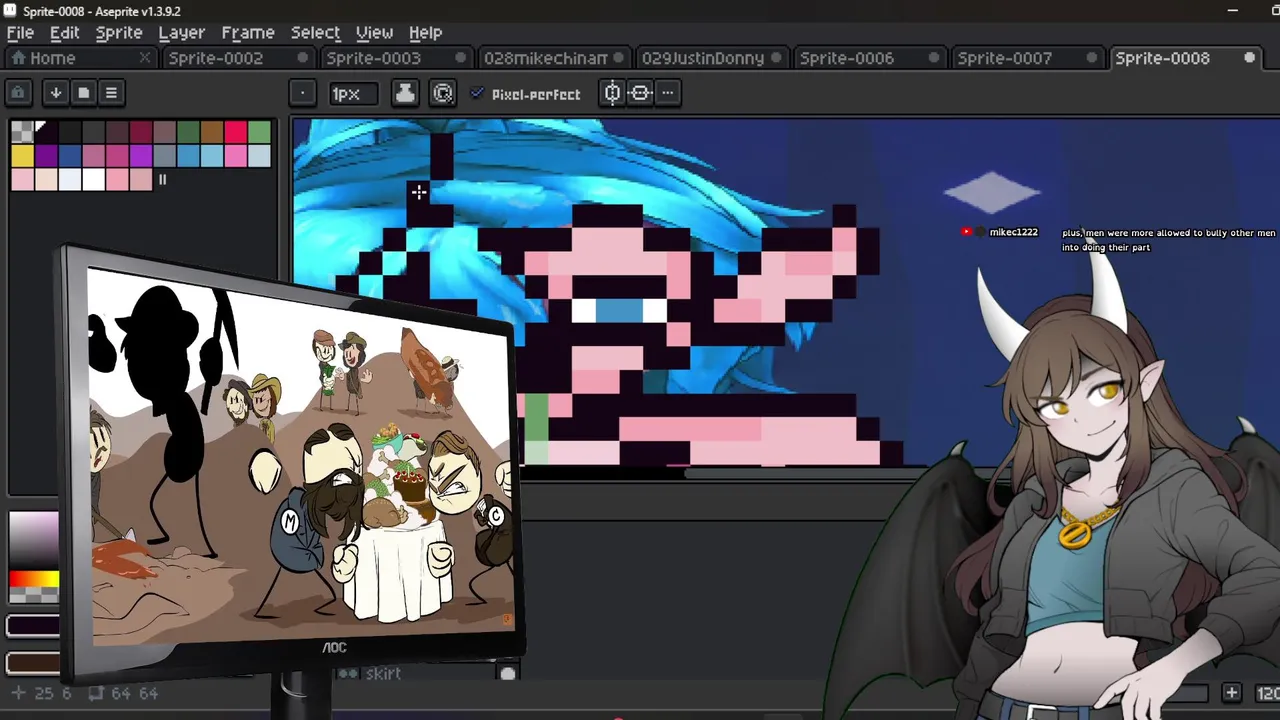Open the Help menu

425,32
